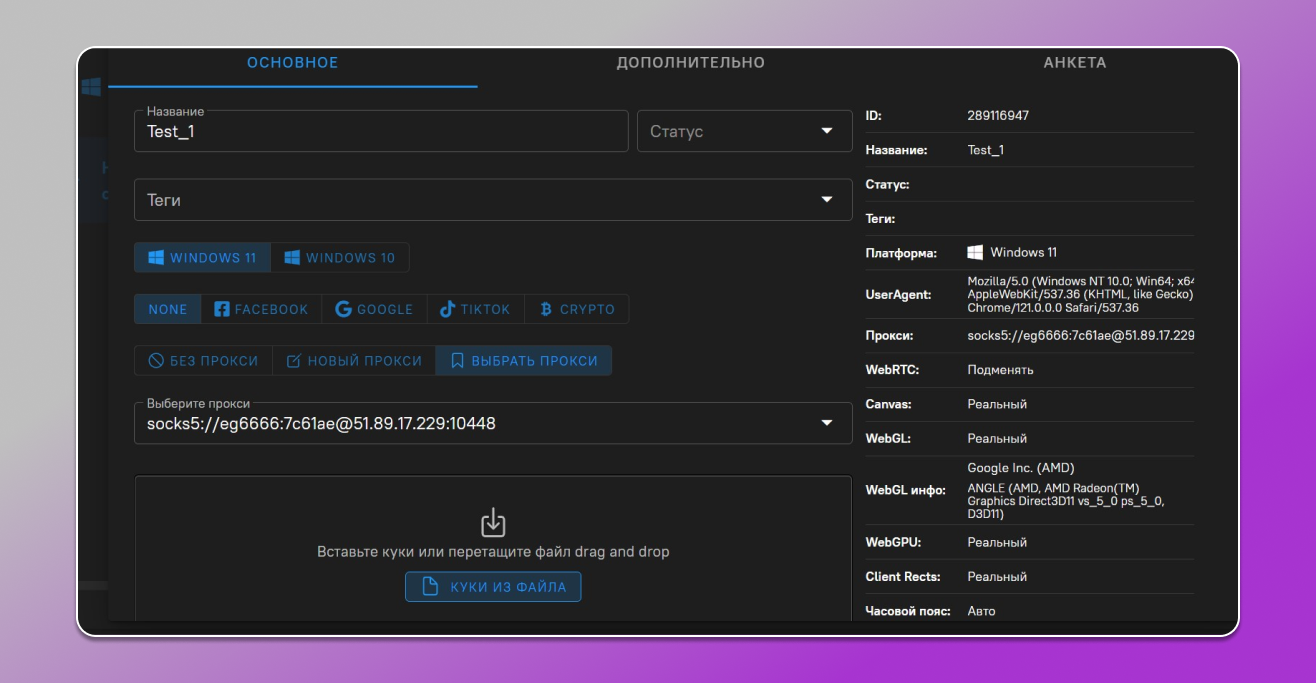
Task: Click the Google Inc. (AMD) text
Action: click(x=1021, y=468)
